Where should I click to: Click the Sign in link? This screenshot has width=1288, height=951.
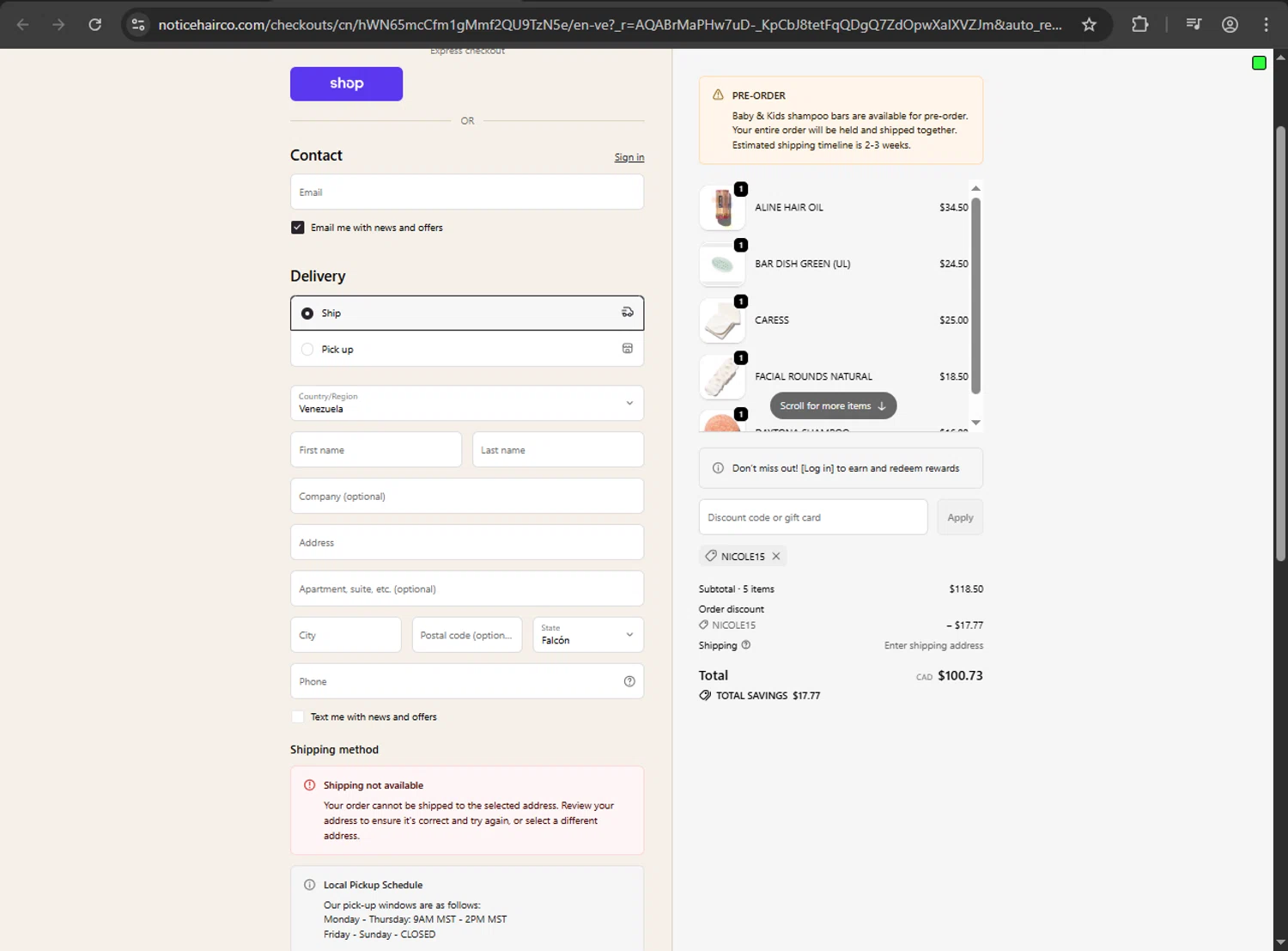click(629, 157)
